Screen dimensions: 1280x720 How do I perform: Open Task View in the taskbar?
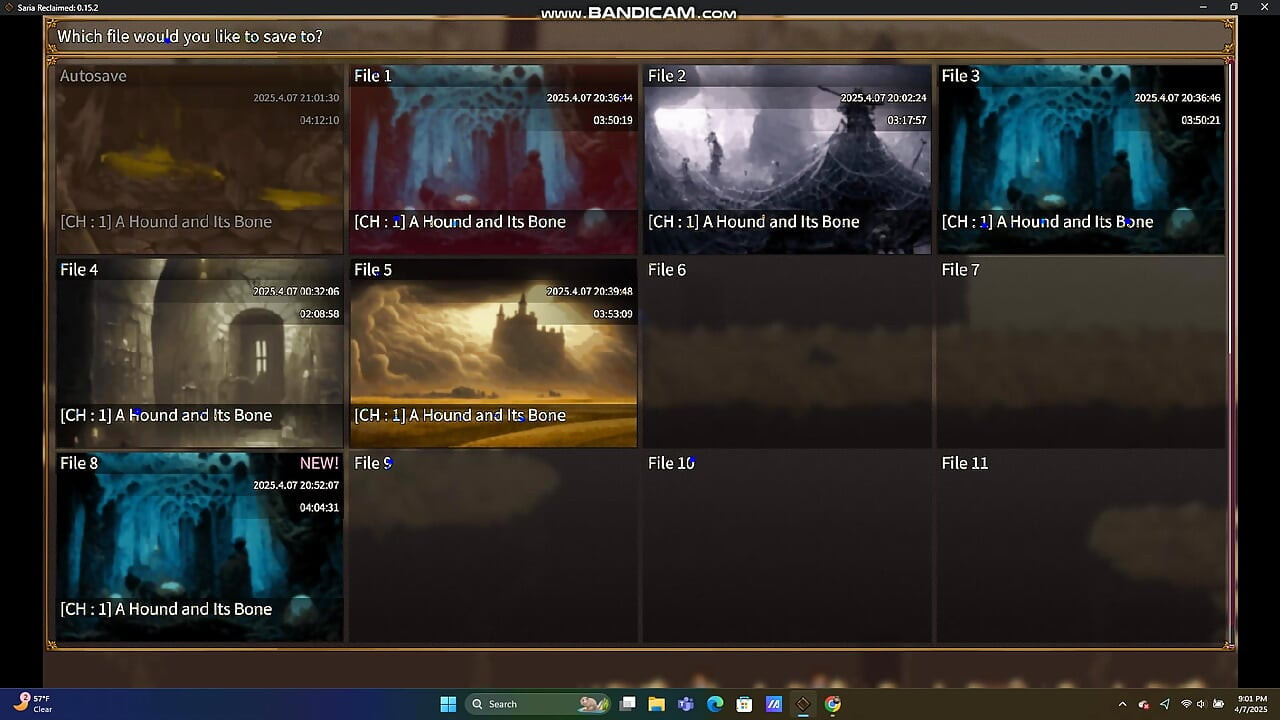point(628,704)
